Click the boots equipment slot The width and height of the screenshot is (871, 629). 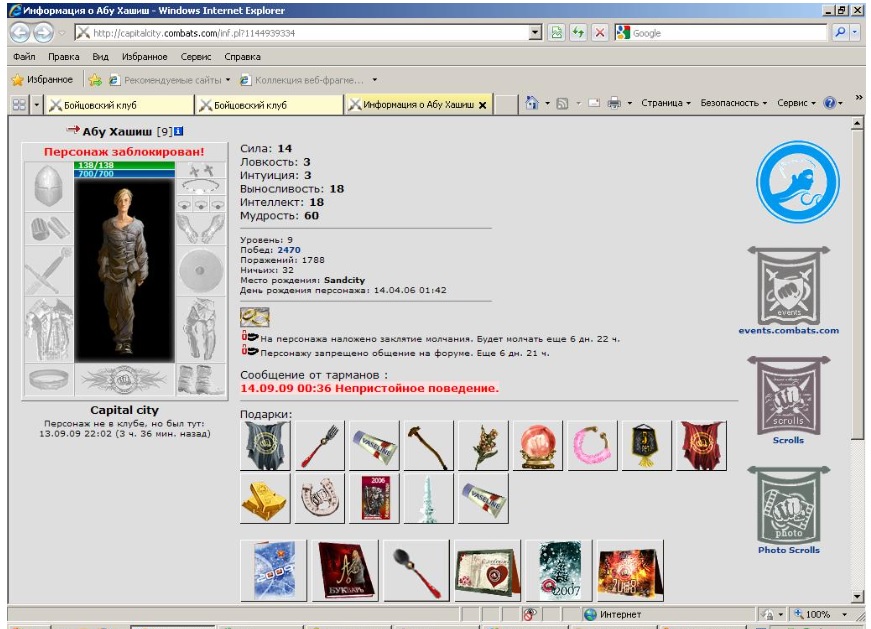(x=201, y=380)
